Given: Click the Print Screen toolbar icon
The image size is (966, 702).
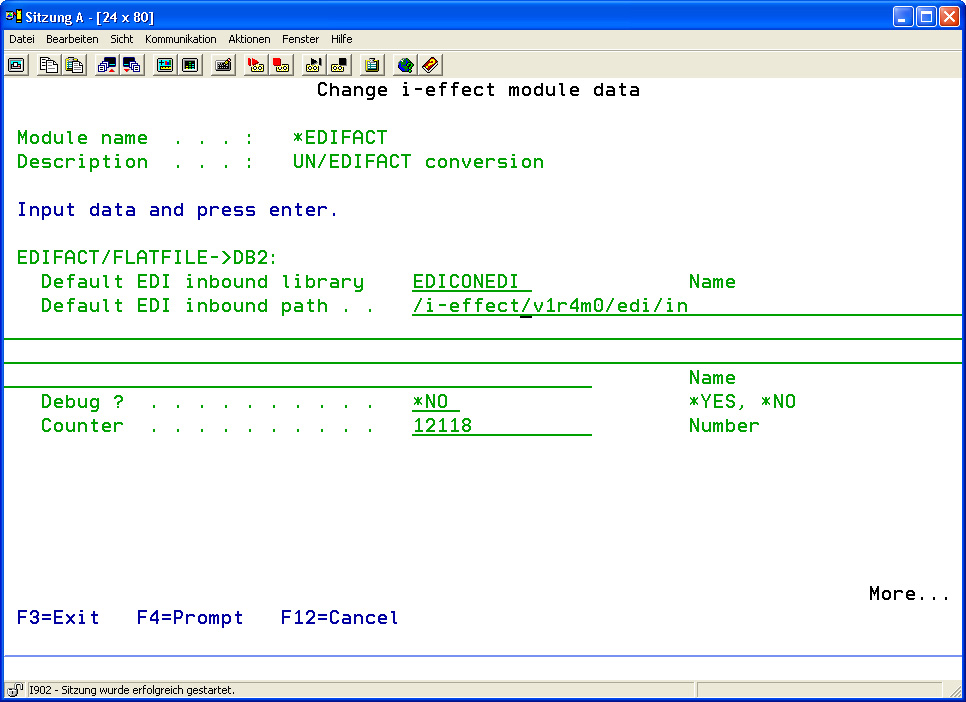Looking at the screenshot, I should coord(17,65).
